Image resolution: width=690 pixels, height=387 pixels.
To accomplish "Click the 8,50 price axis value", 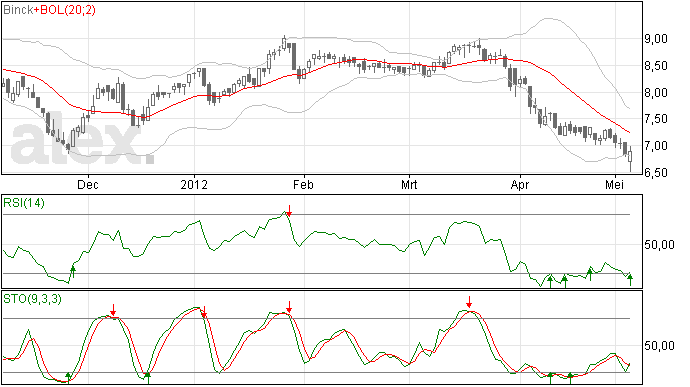I will click(x=656, y=66).
